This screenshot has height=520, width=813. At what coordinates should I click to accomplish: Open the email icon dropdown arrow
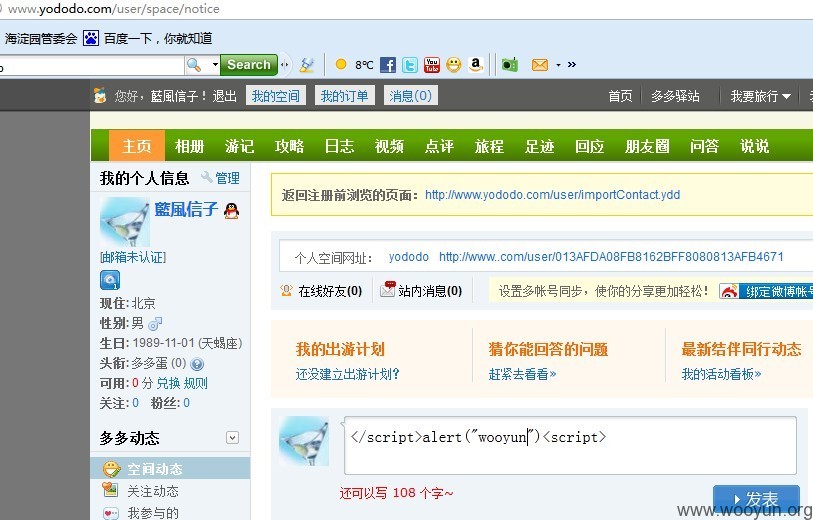tap(558, 65)
